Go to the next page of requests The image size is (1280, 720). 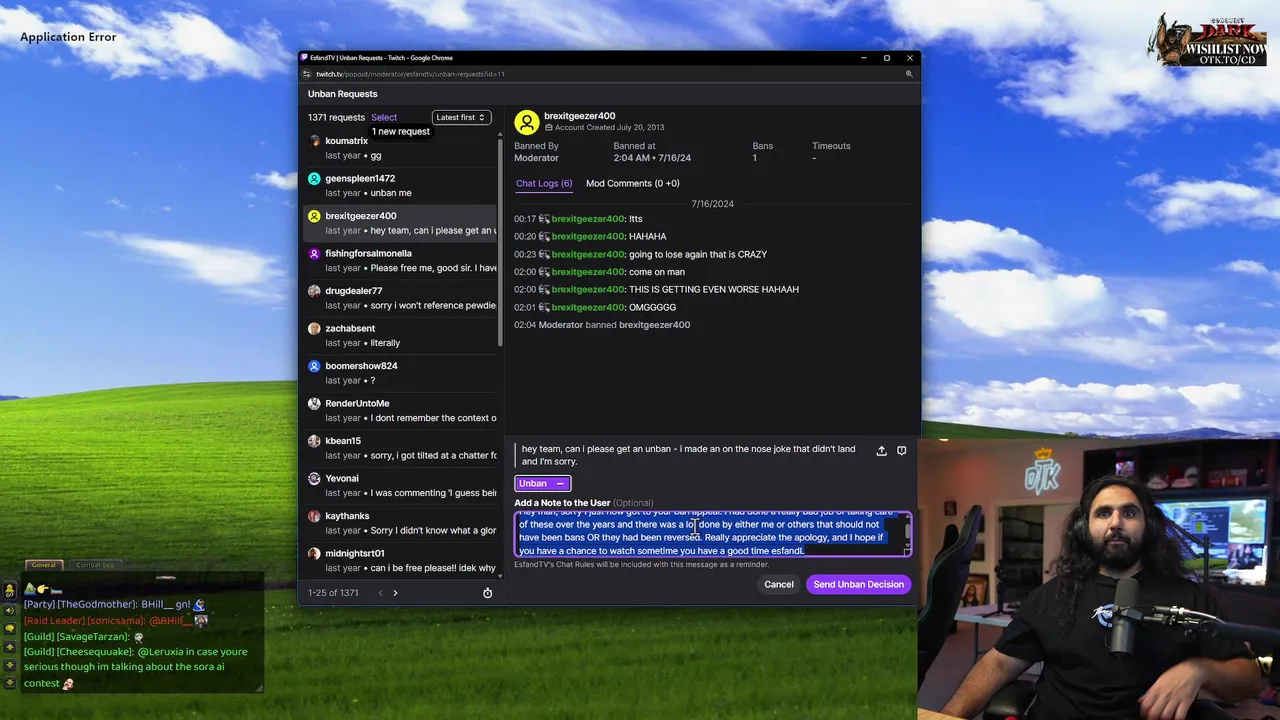point(395,593)
